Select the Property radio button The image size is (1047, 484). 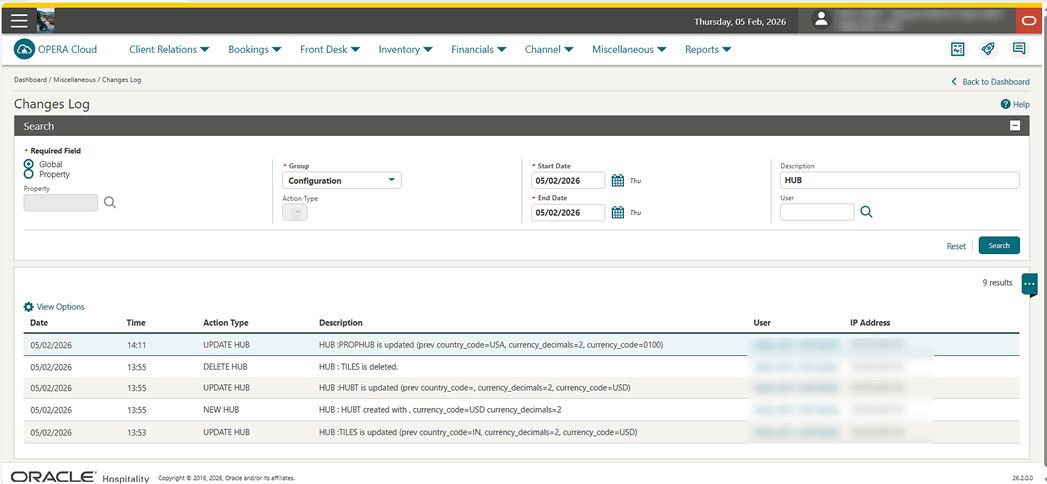click(x=29, y=174)
